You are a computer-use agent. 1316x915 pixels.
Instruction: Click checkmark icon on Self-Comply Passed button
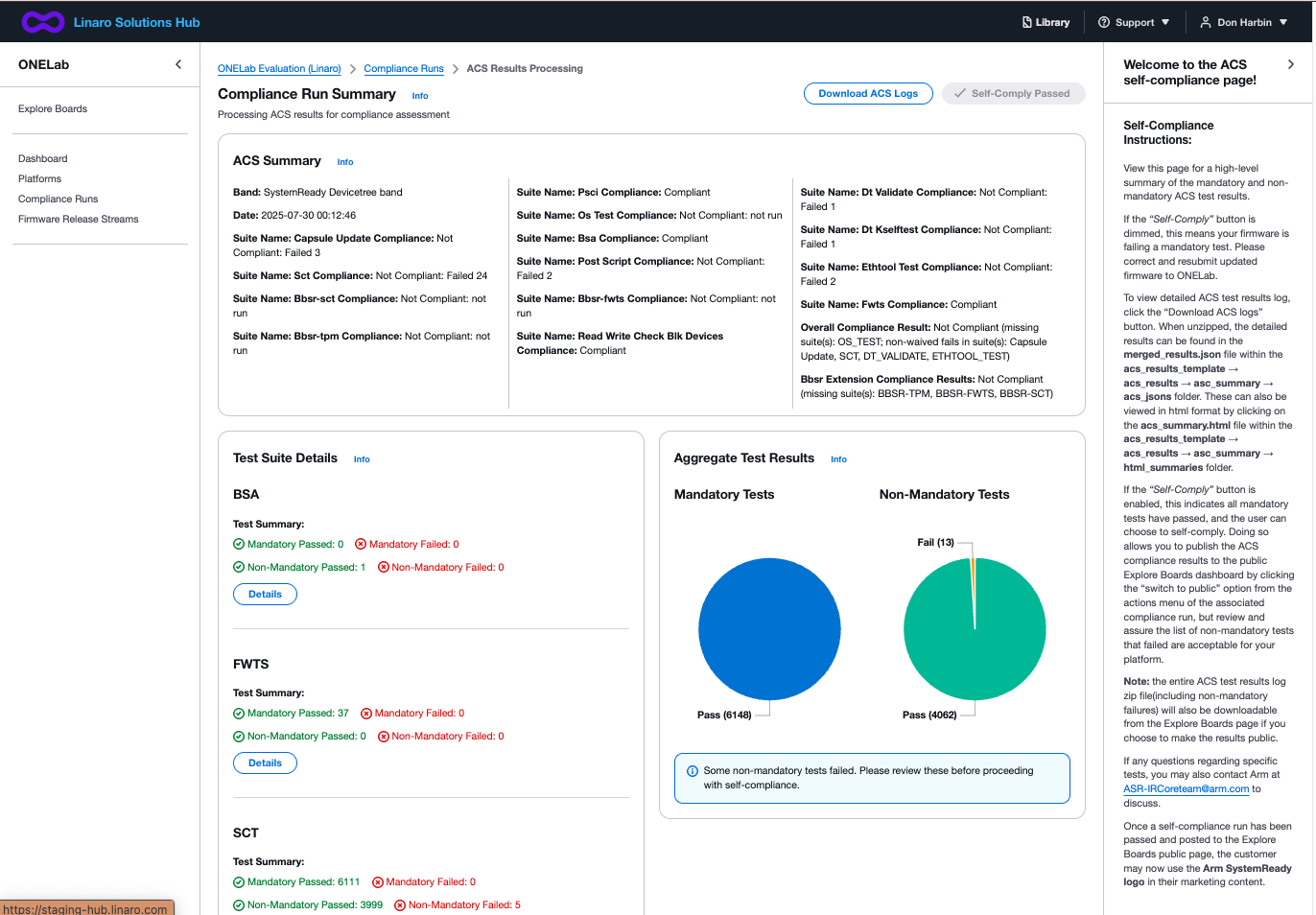tap(960, 93)
